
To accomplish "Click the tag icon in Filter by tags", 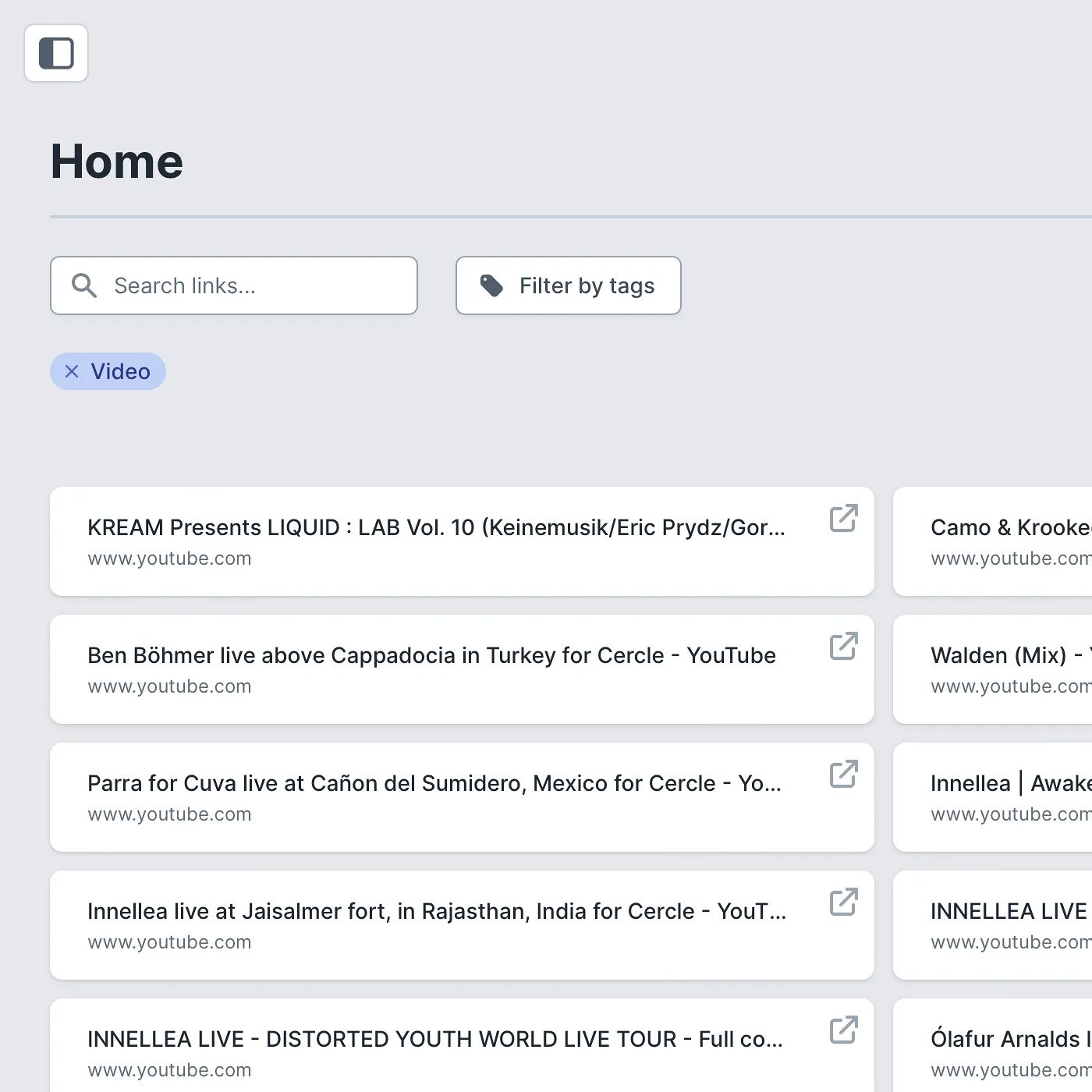I will (491, 285).
